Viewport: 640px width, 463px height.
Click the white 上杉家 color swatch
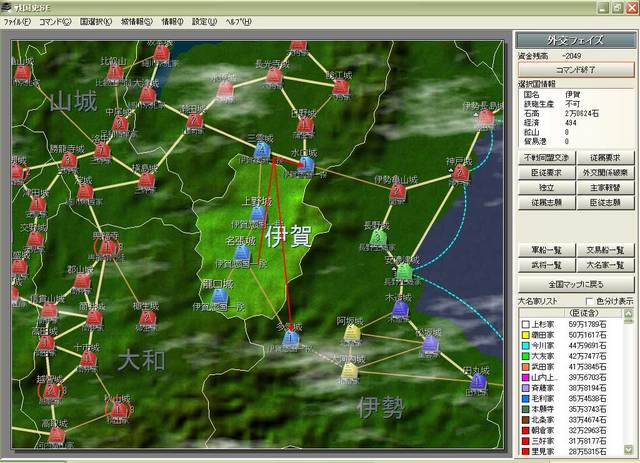click(x=526, y=325)
